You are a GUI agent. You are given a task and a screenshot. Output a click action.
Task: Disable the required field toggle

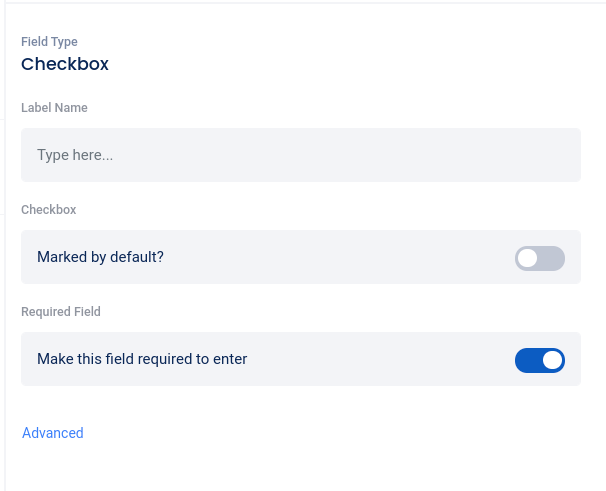pos(540,360)
